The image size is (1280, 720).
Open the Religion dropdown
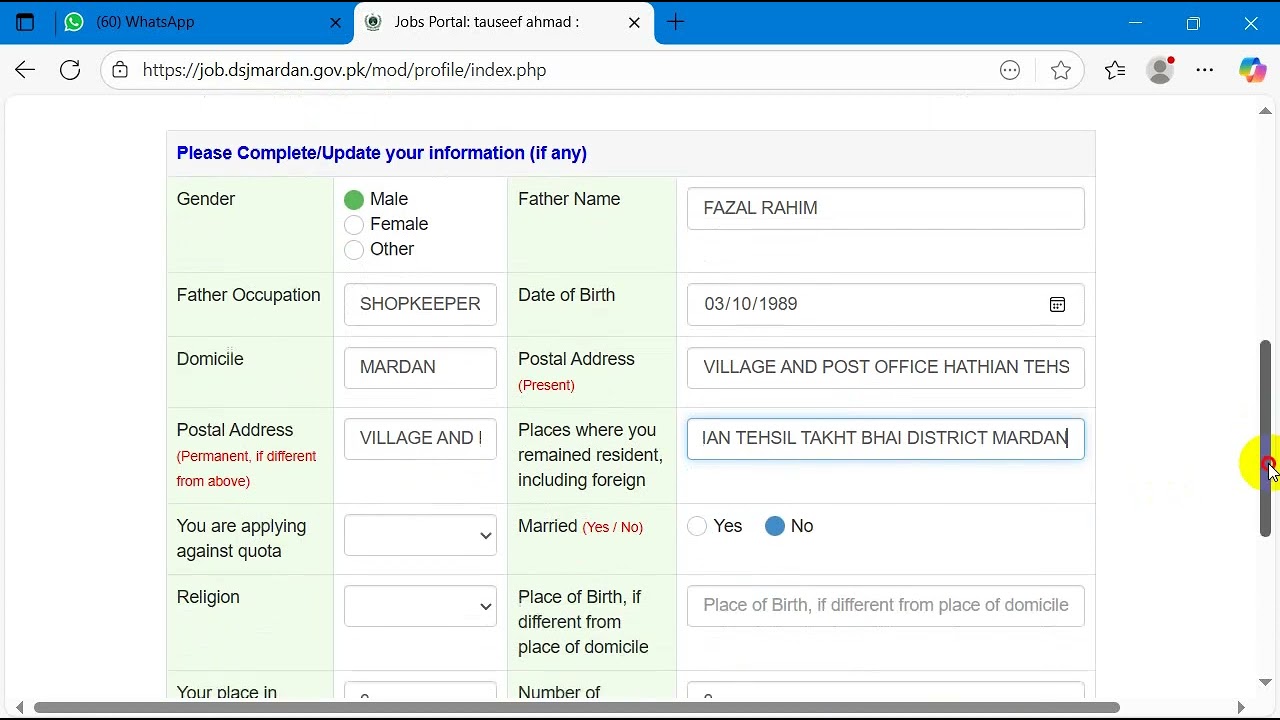[x=420, y=606]
